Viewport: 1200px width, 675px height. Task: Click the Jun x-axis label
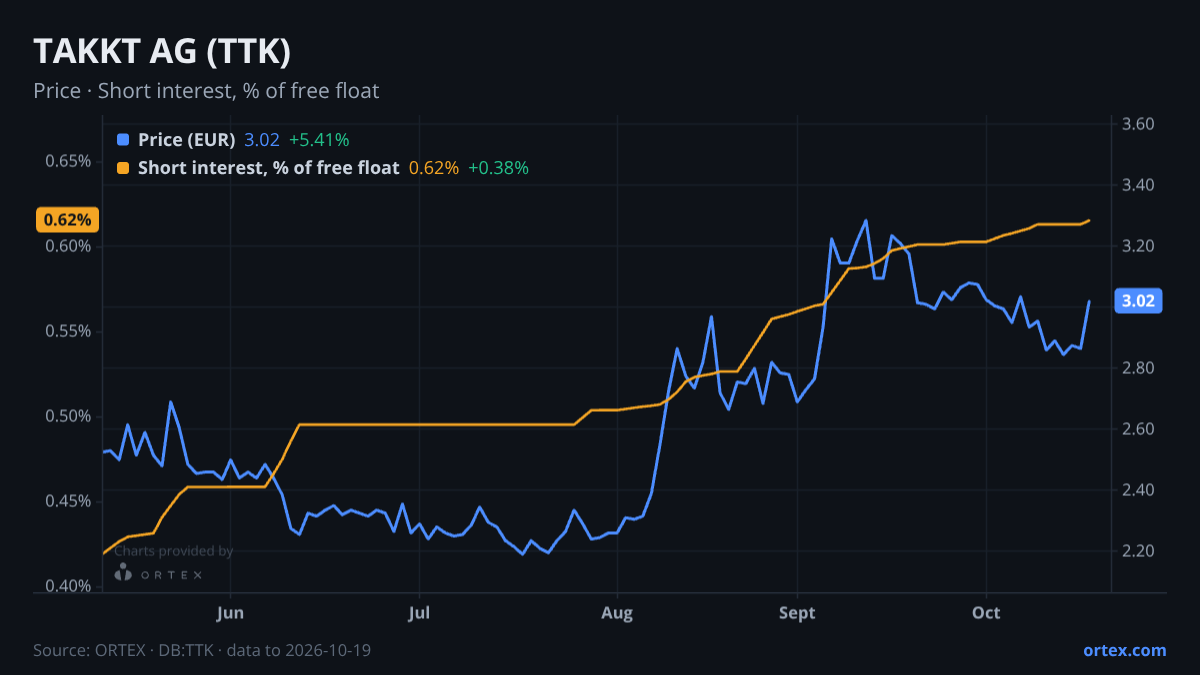click(230, 612)
